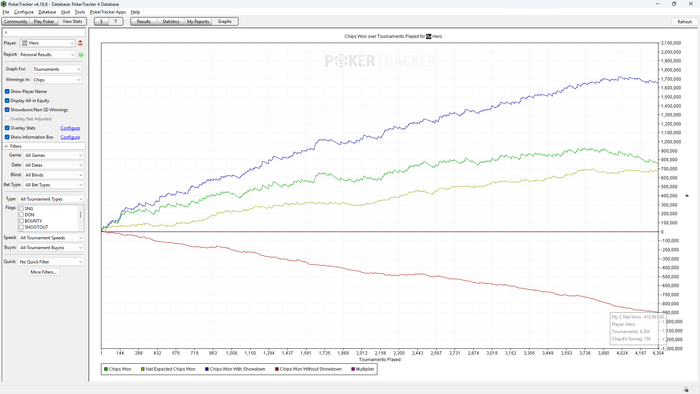Toggle Show Player Name checkbox

7,91
